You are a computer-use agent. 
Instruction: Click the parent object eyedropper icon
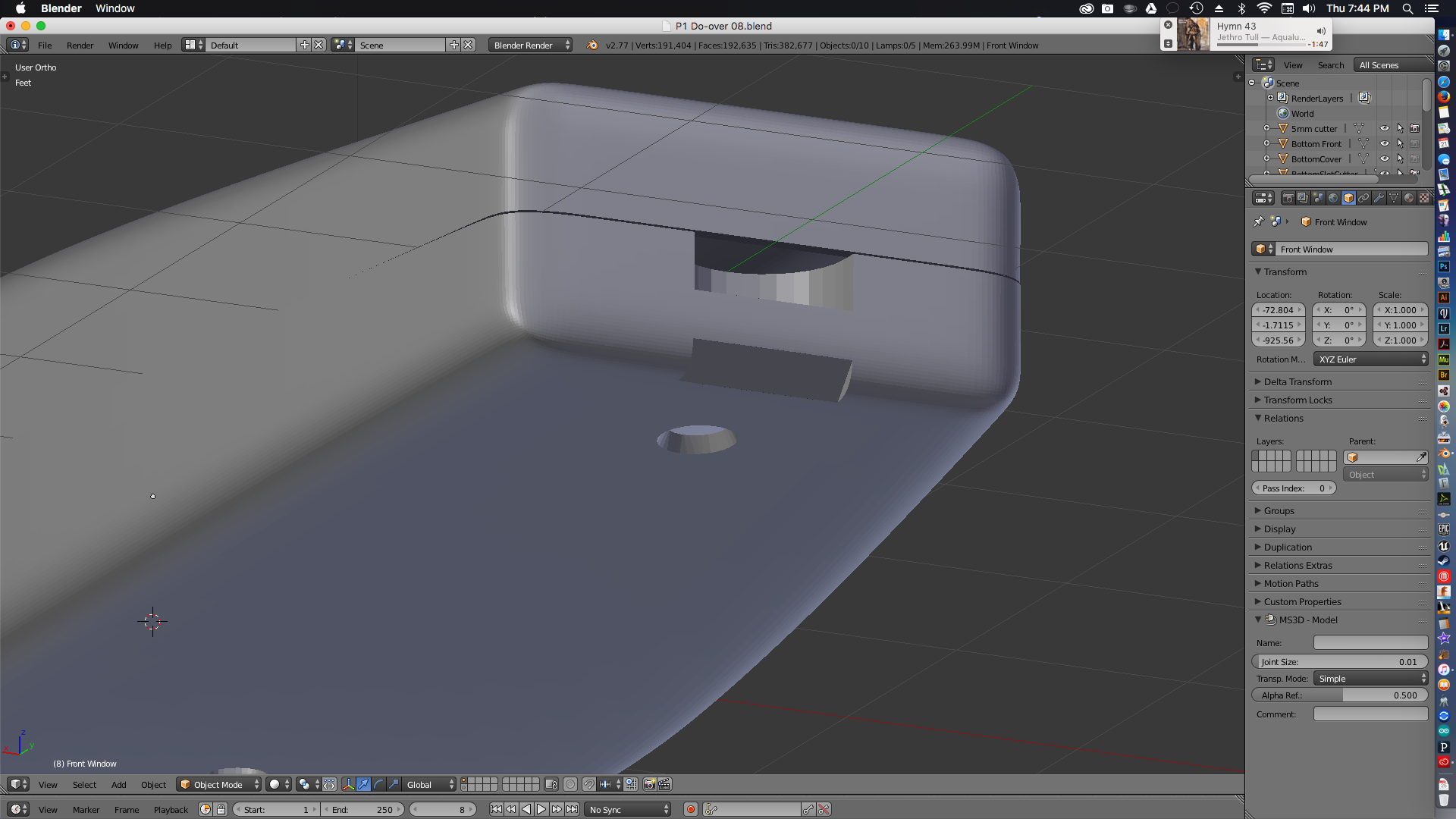(1421, 457)
